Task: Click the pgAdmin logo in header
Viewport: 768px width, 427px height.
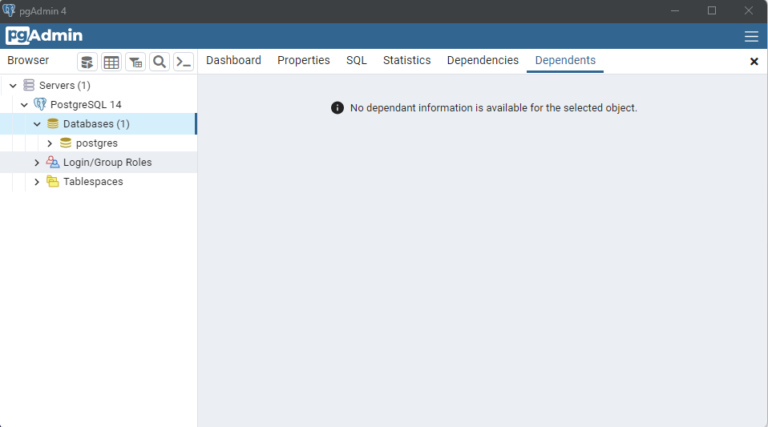Action: pyautogui.click(x=44, y=36)
